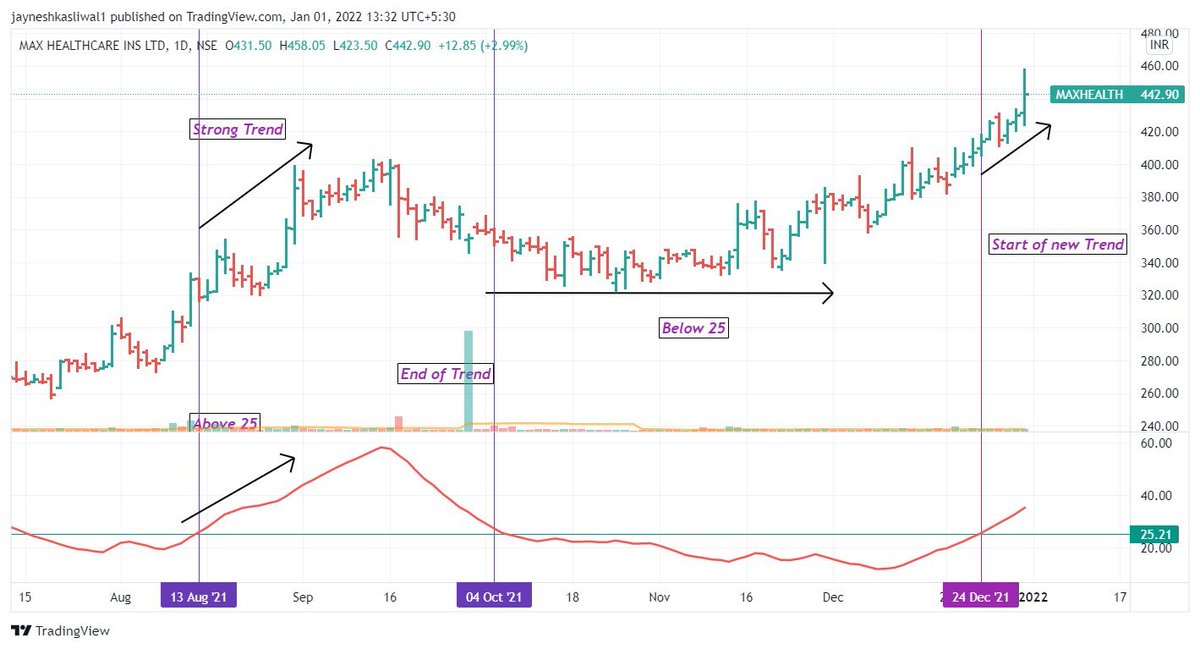Click the 360.00 price axis label

pyautogui.click(x=1159, y=230)
